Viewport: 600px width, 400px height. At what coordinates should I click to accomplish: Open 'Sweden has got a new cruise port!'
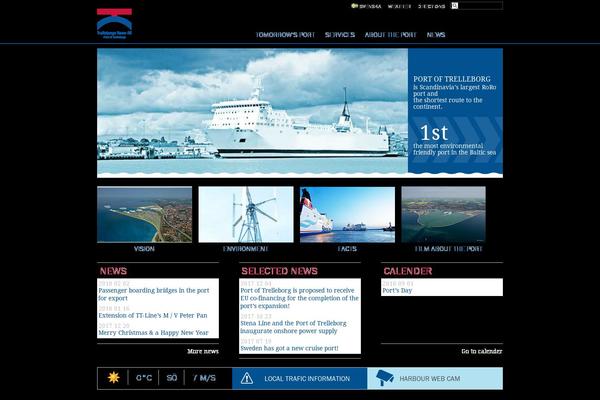(289, 348)
